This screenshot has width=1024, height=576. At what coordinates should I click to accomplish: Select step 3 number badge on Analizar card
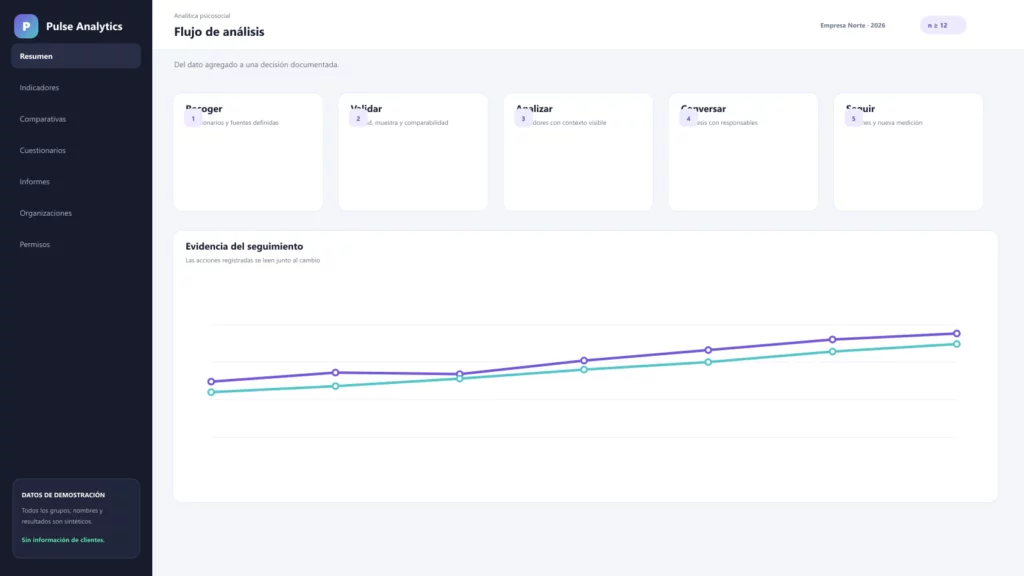point(523,118)
